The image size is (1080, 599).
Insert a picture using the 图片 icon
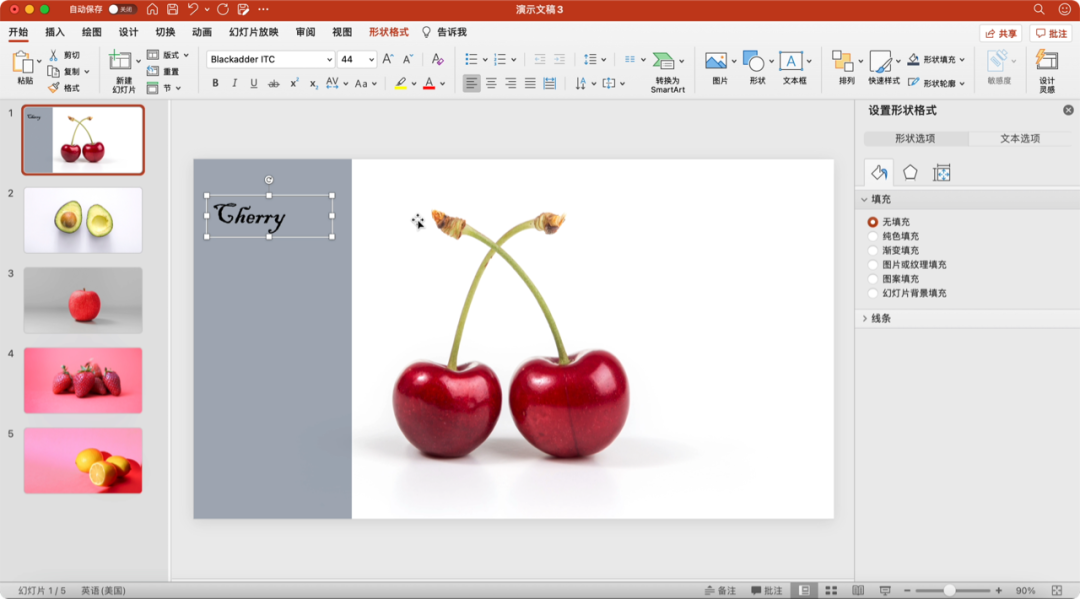click(717, 62)
